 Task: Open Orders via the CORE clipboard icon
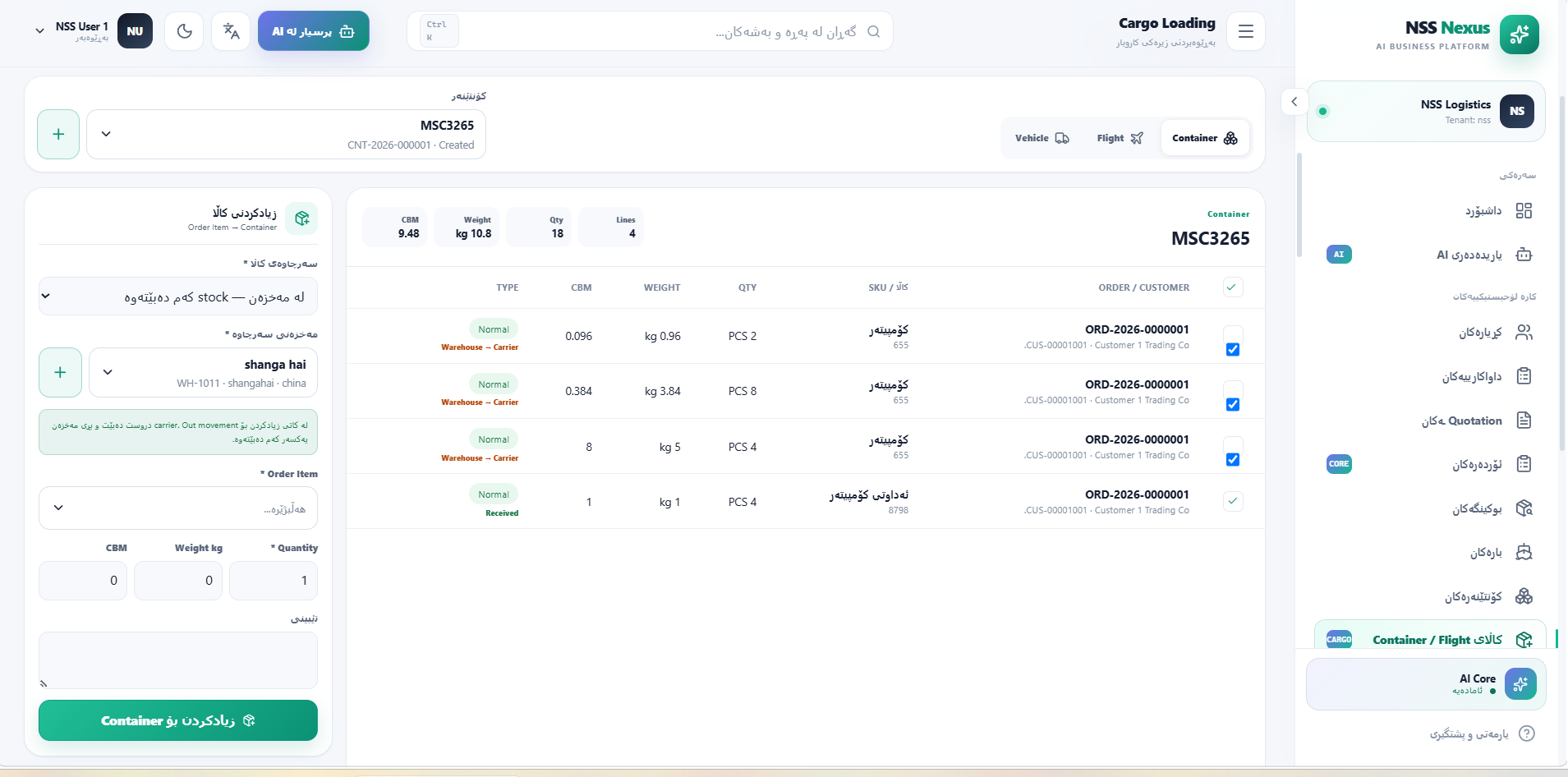[x=1524, y=464]
